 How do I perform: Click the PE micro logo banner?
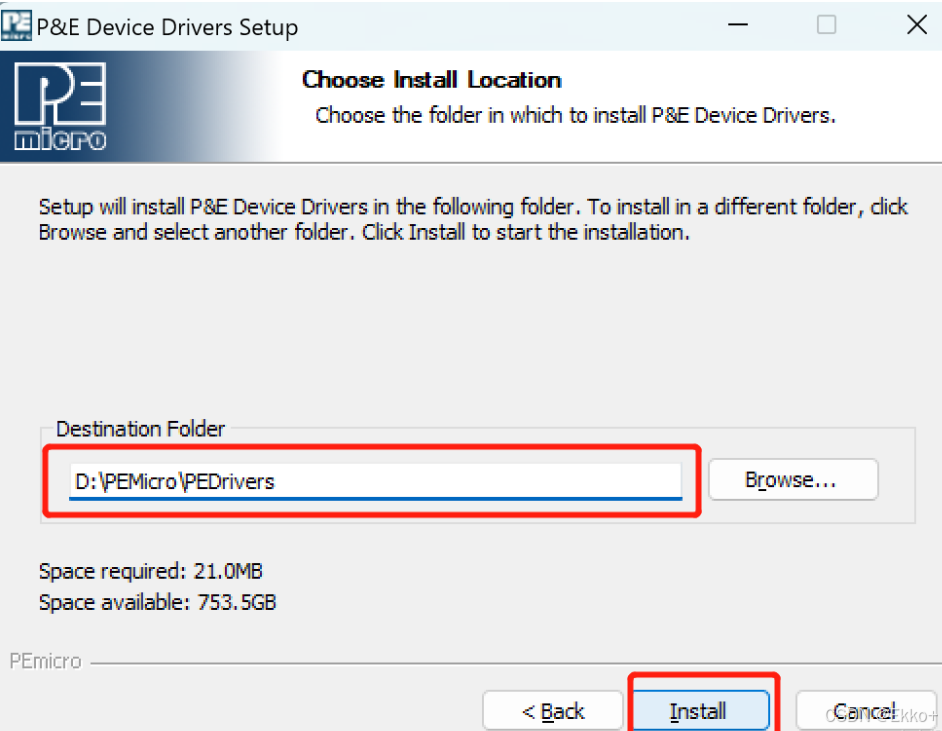[60, 106]
